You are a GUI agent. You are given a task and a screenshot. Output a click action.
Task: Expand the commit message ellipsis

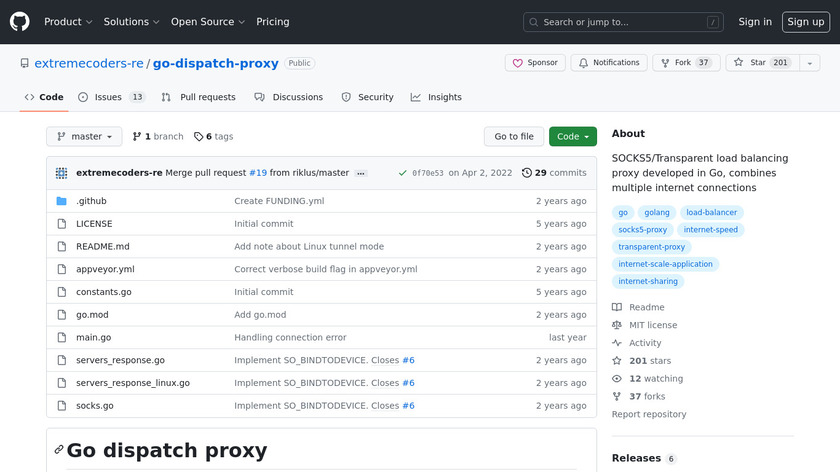[x=361, y=173]
